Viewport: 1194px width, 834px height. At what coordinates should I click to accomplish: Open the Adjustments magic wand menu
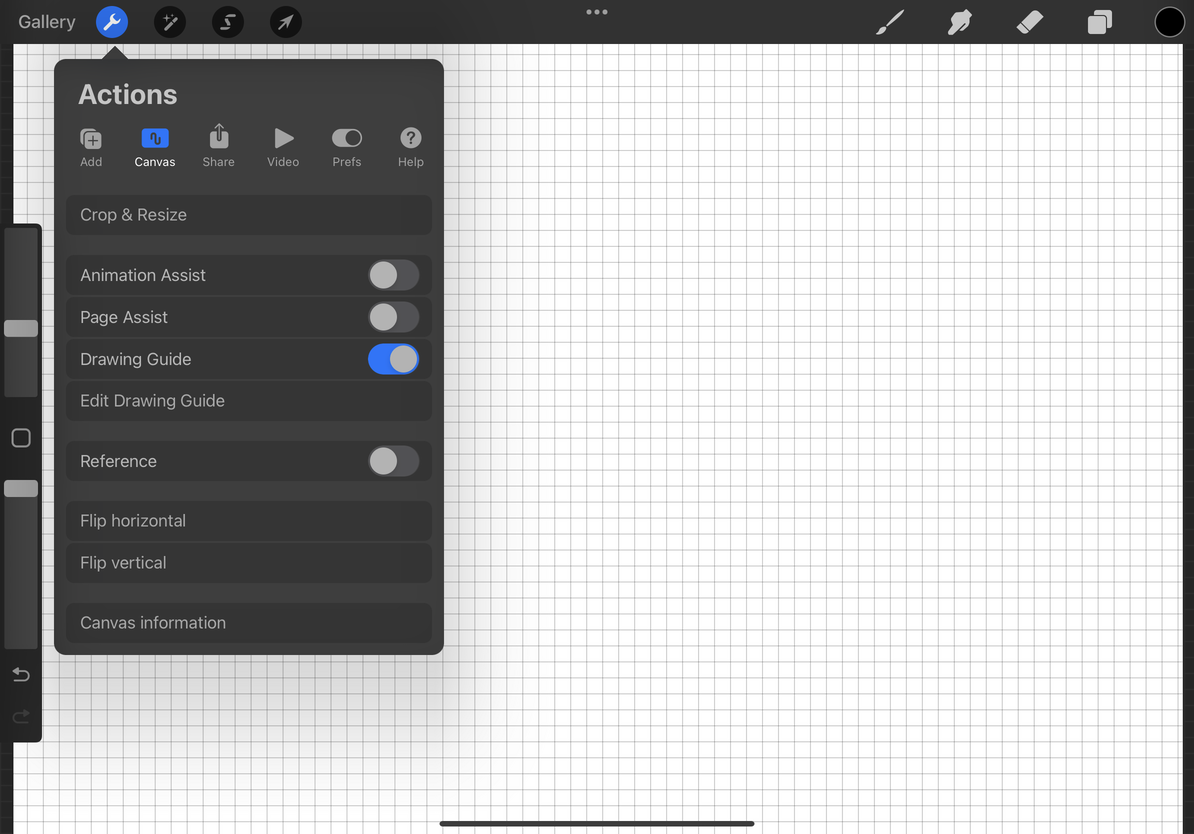coord(169,21)
